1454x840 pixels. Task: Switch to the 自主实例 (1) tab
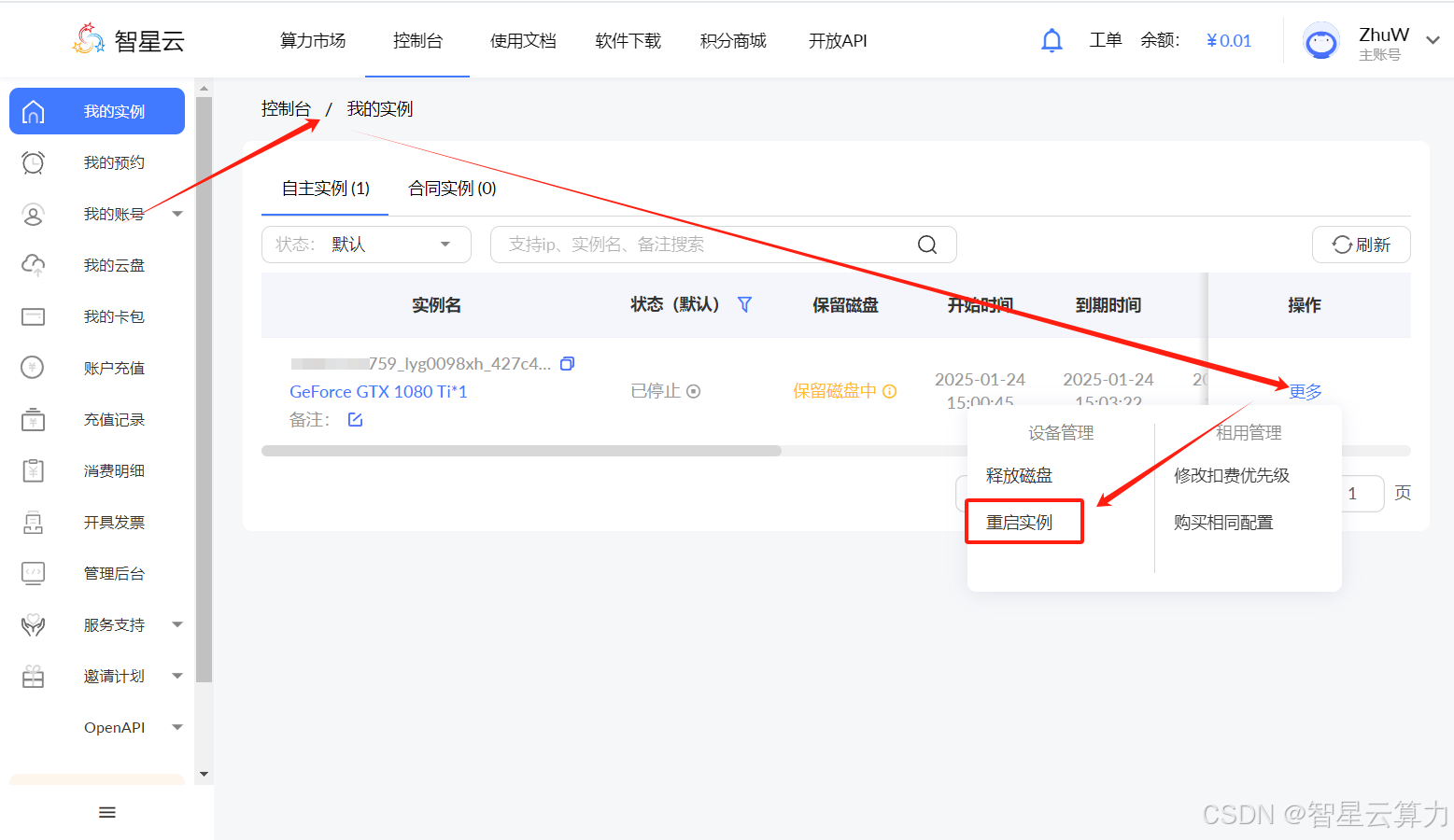pos(326,189)
